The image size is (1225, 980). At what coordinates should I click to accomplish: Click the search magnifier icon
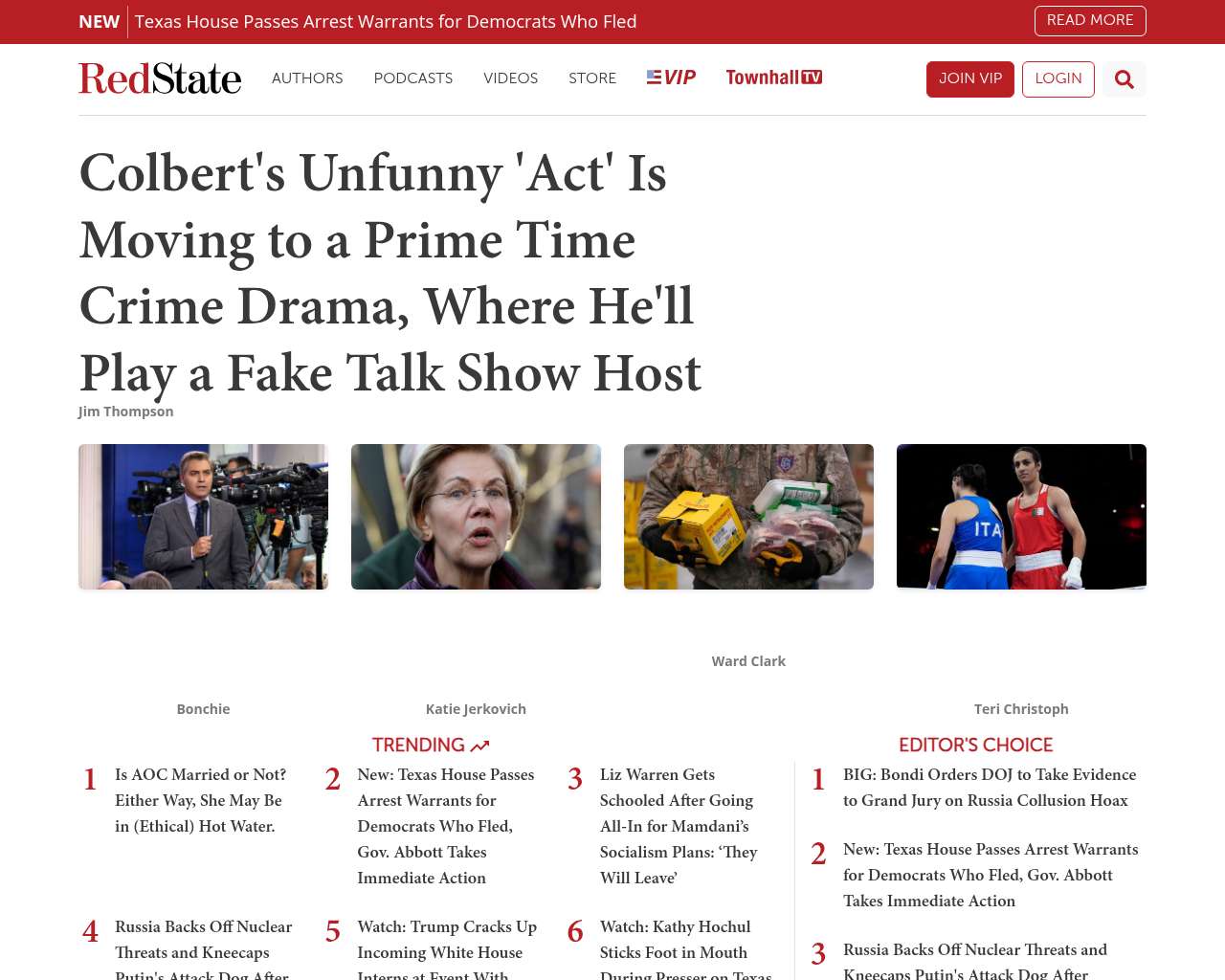pos(1124,79)
